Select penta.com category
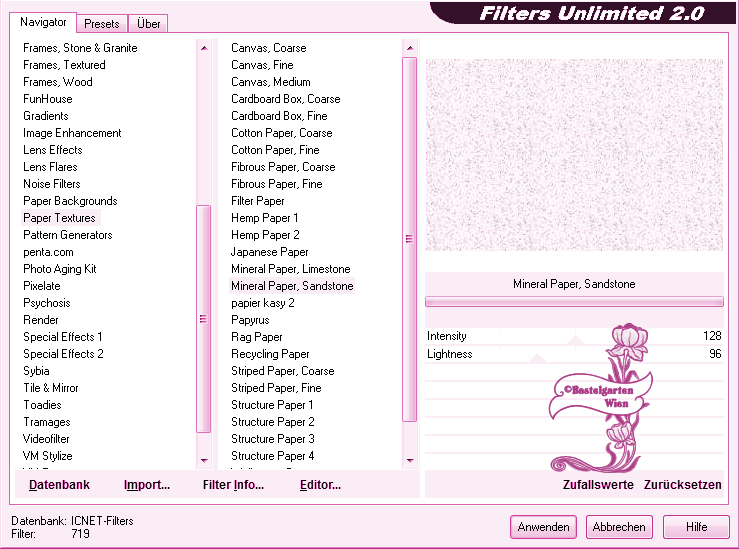The image size is (739, 549). point(48,252)
